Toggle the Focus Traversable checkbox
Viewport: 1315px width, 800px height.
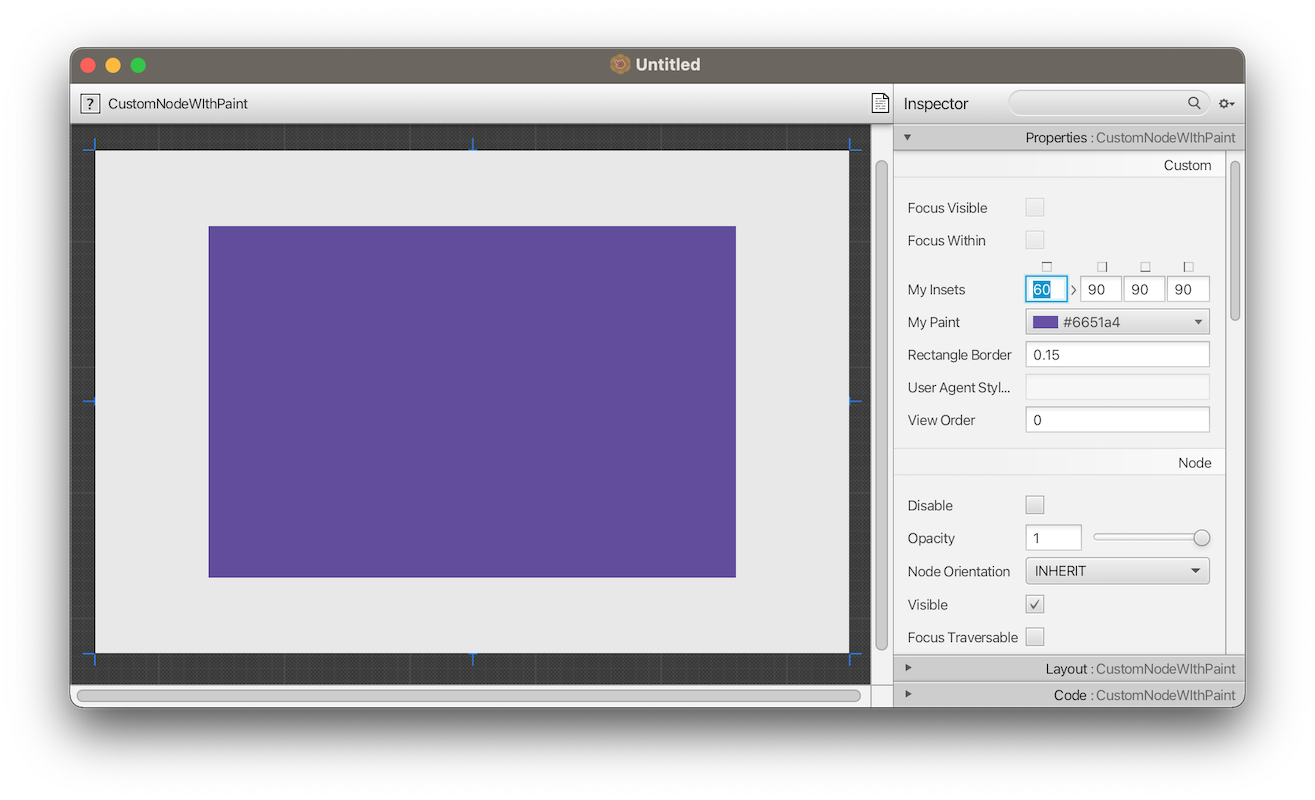[x=1034, y=637]
